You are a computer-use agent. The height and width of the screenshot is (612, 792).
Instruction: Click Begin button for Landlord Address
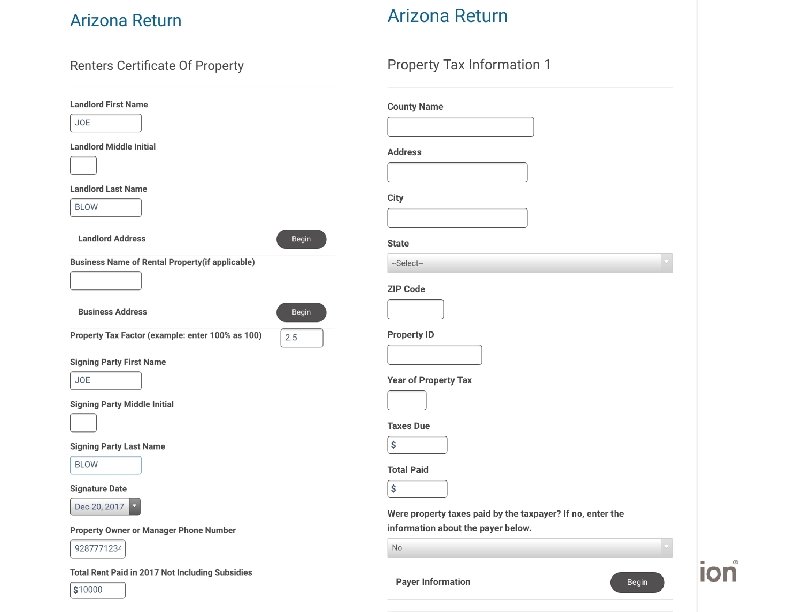tap(301, 239)
